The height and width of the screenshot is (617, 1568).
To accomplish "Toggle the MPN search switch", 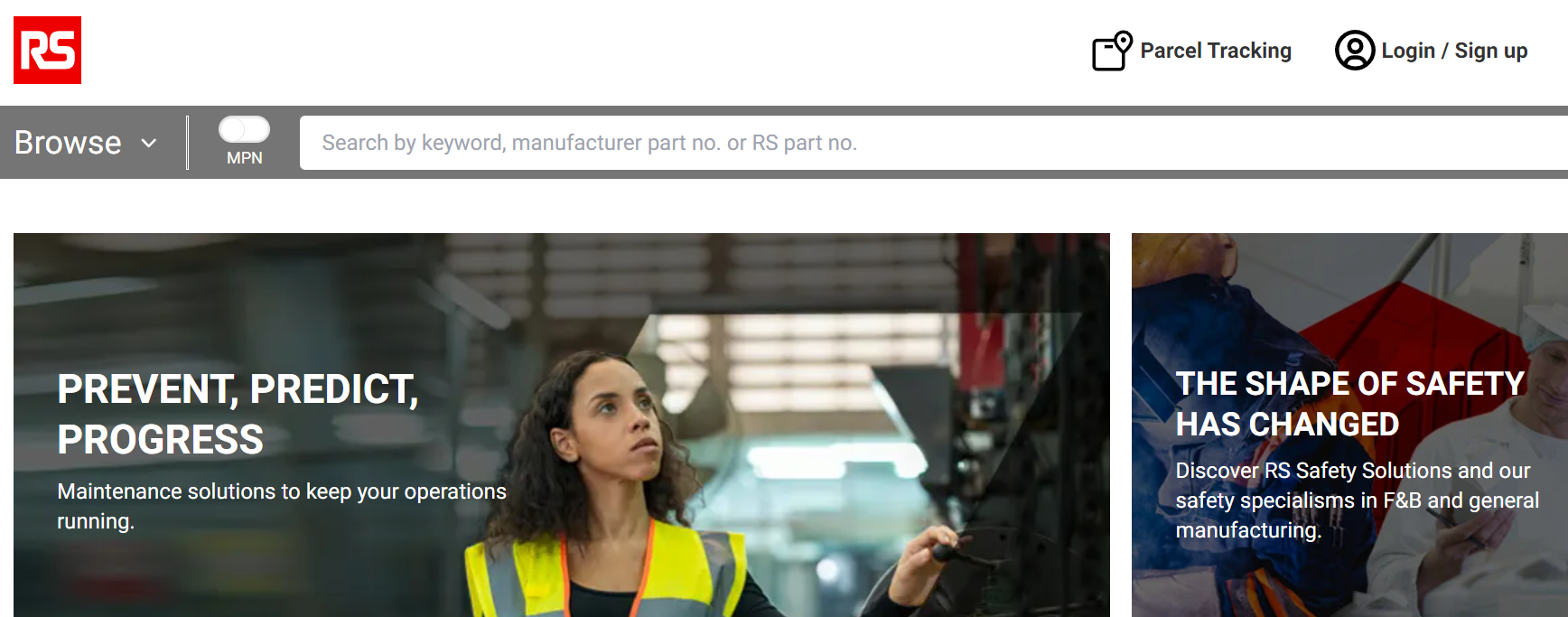I will click(x=244, y=129).
